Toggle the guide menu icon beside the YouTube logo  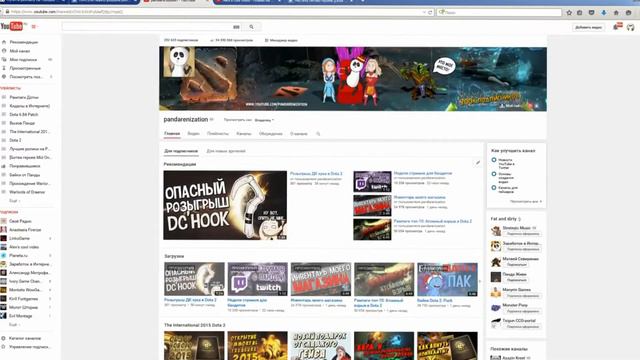tap(34, 27)
